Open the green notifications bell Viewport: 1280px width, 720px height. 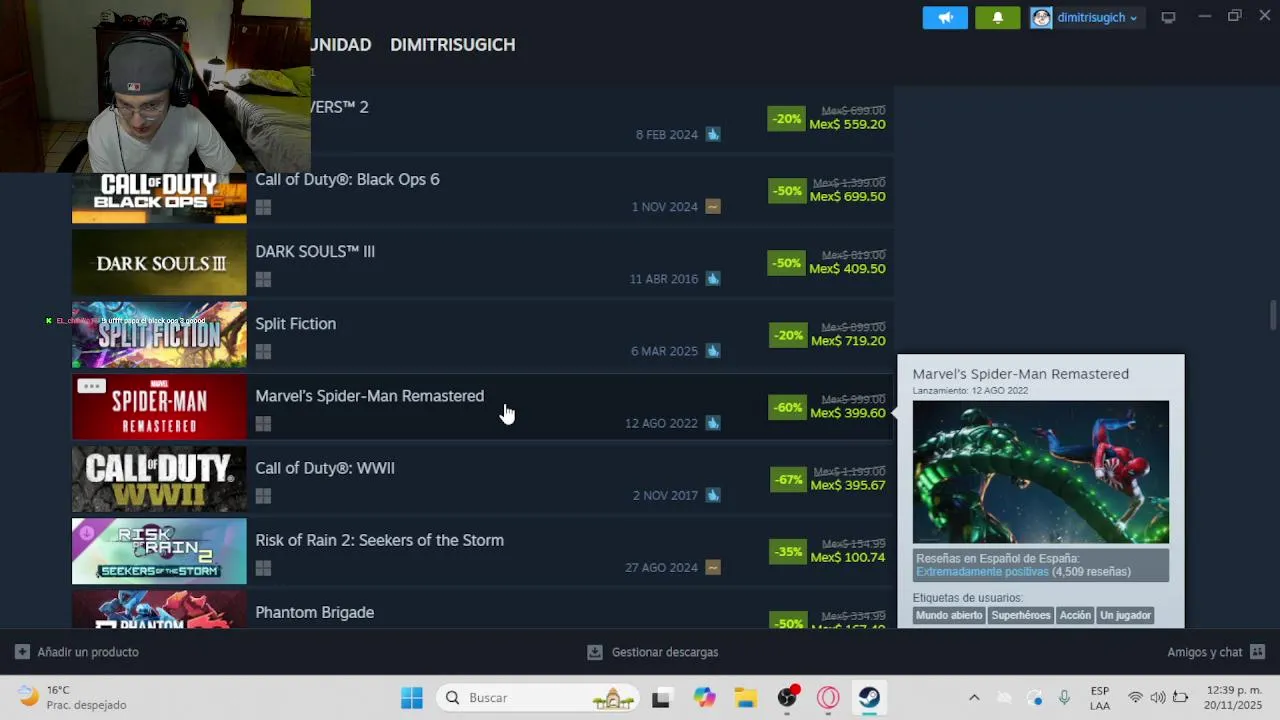point(997,18)
